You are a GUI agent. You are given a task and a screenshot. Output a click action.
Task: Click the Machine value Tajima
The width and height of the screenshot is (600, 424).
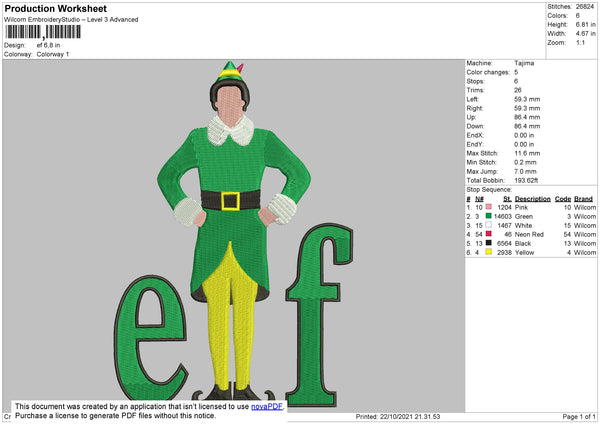pyautogui.click(x=524, y=63)
